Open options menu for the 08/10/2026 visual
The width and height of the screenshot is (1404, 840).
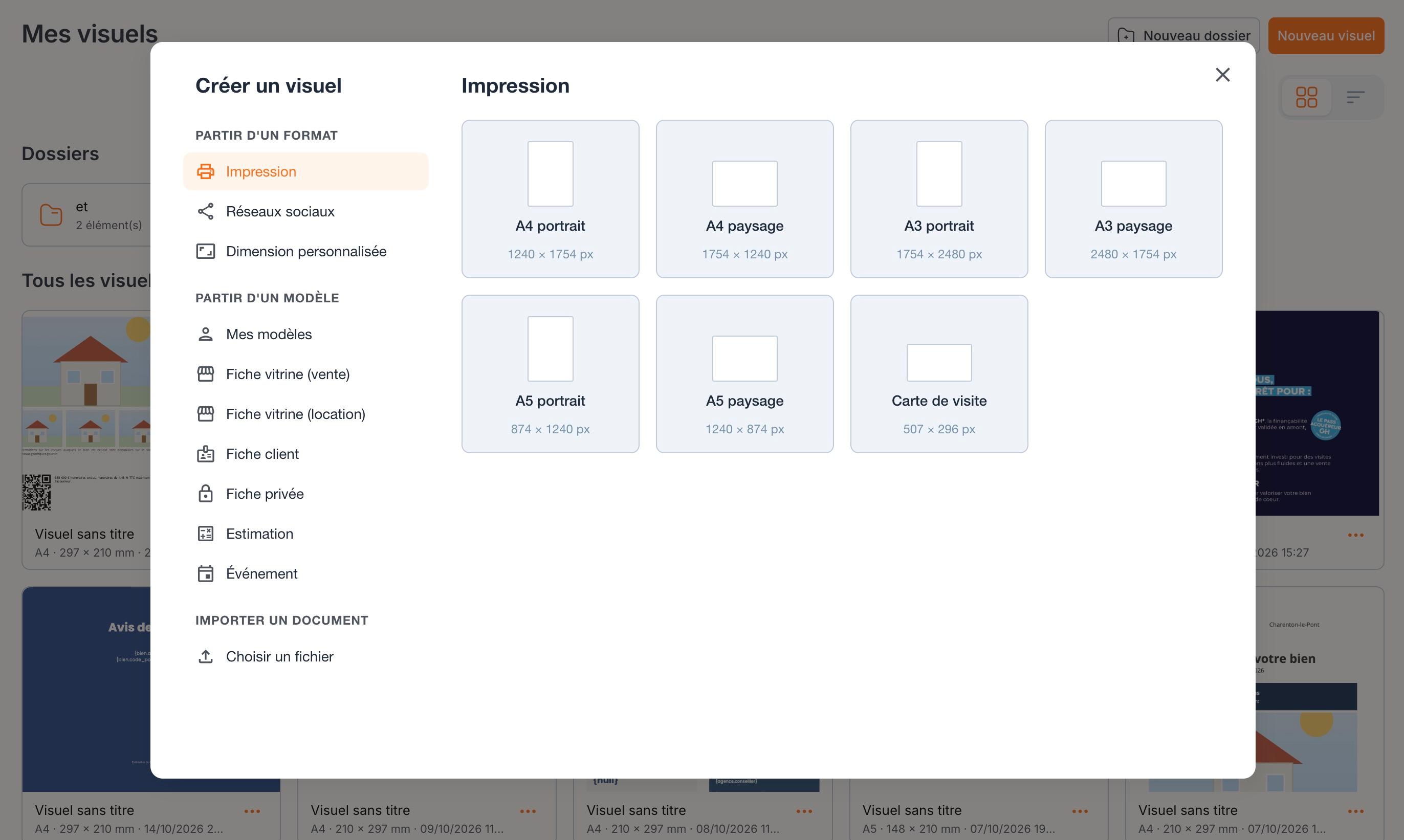(x=804, y=811)
